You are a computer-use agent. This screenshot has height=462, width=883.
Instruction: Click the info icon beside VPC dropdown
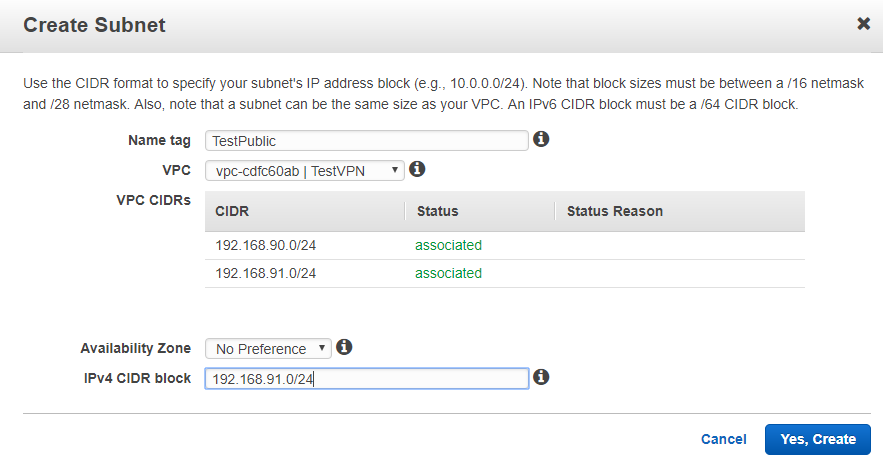(x=418, y=170)
